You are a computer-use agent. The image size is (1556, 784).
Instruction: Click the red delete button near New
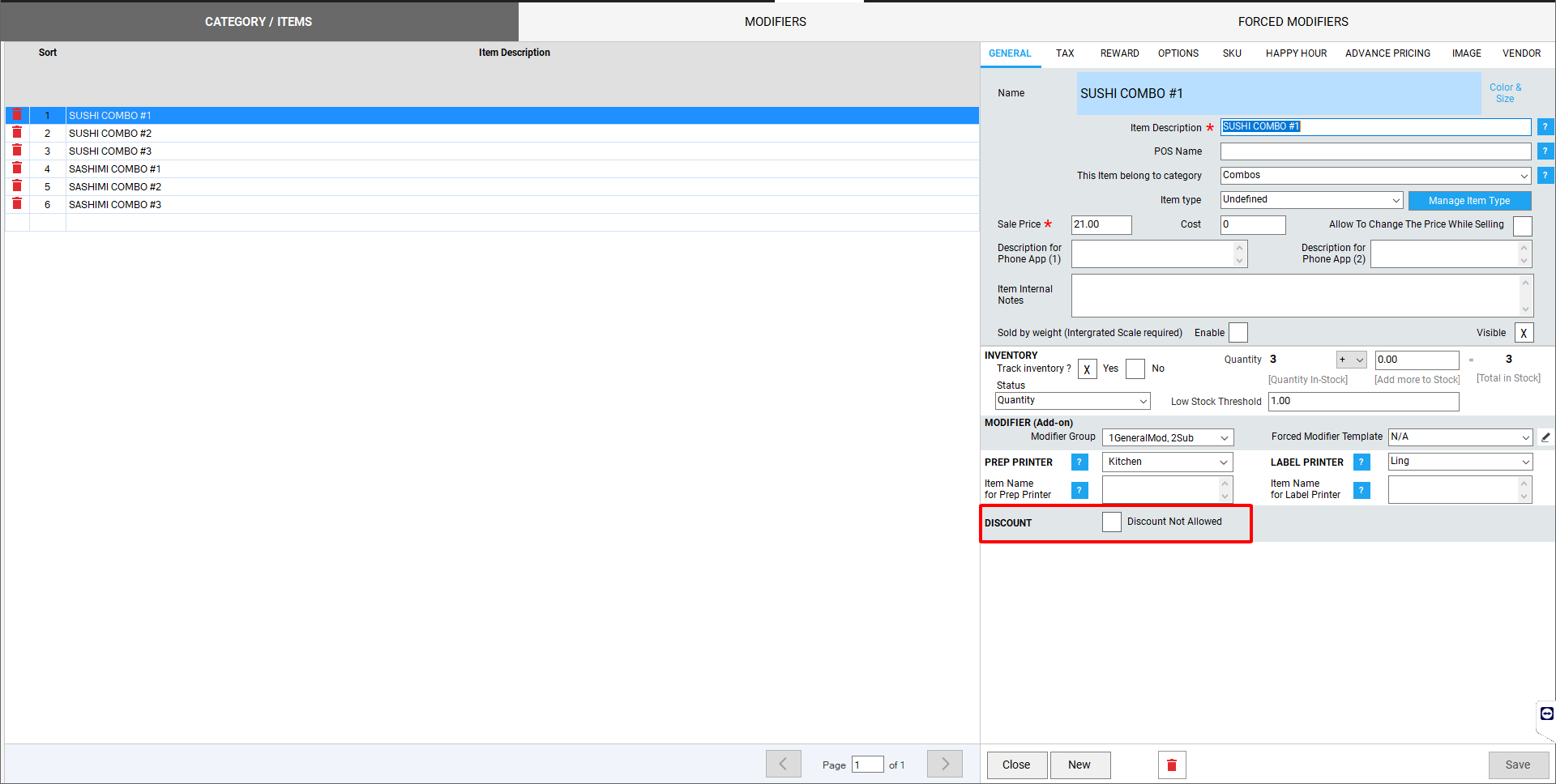[1171, 765]
